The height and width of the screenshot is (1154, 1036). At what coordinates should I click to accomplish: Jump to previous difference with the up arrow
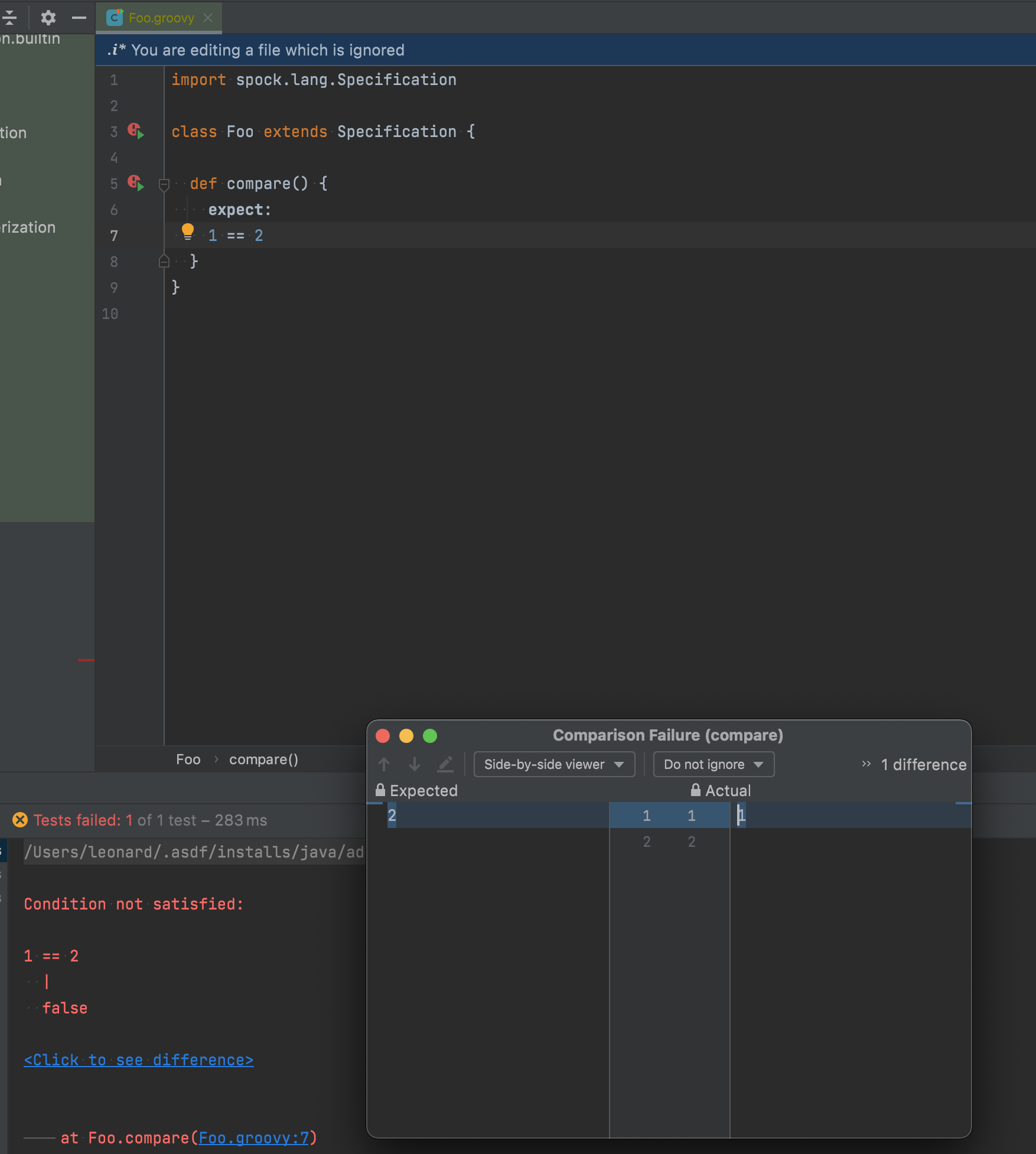[x=384, y=764]
